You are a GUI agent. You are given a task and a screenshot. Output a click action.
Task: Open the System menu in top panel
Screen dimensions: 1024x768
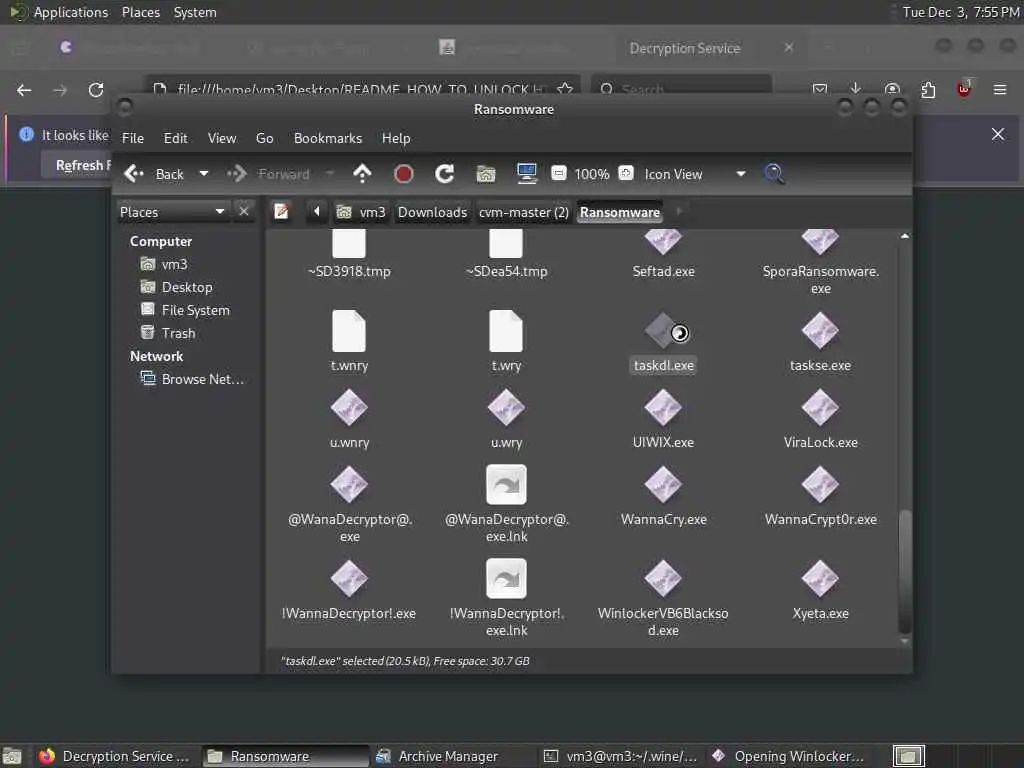[195, 12]
